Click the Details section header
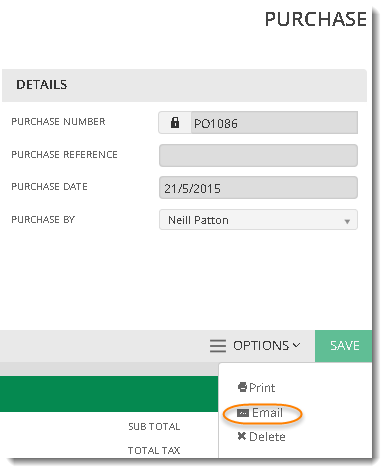Viewport: 387px width, 473px height. click(x=184, y=85)
